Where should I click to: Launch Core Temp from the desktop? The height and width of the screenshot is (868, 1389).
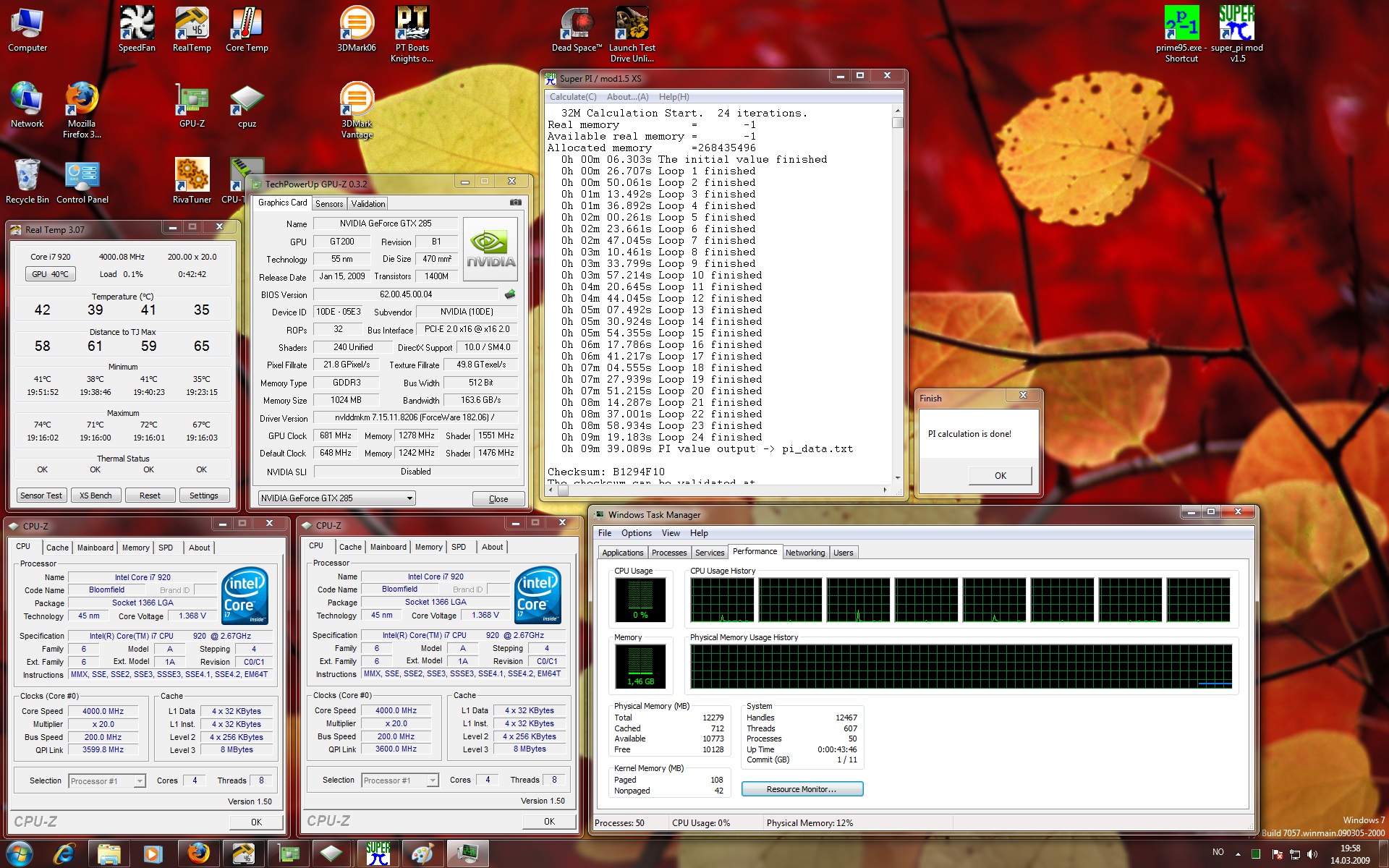click(x=247, y=29)
